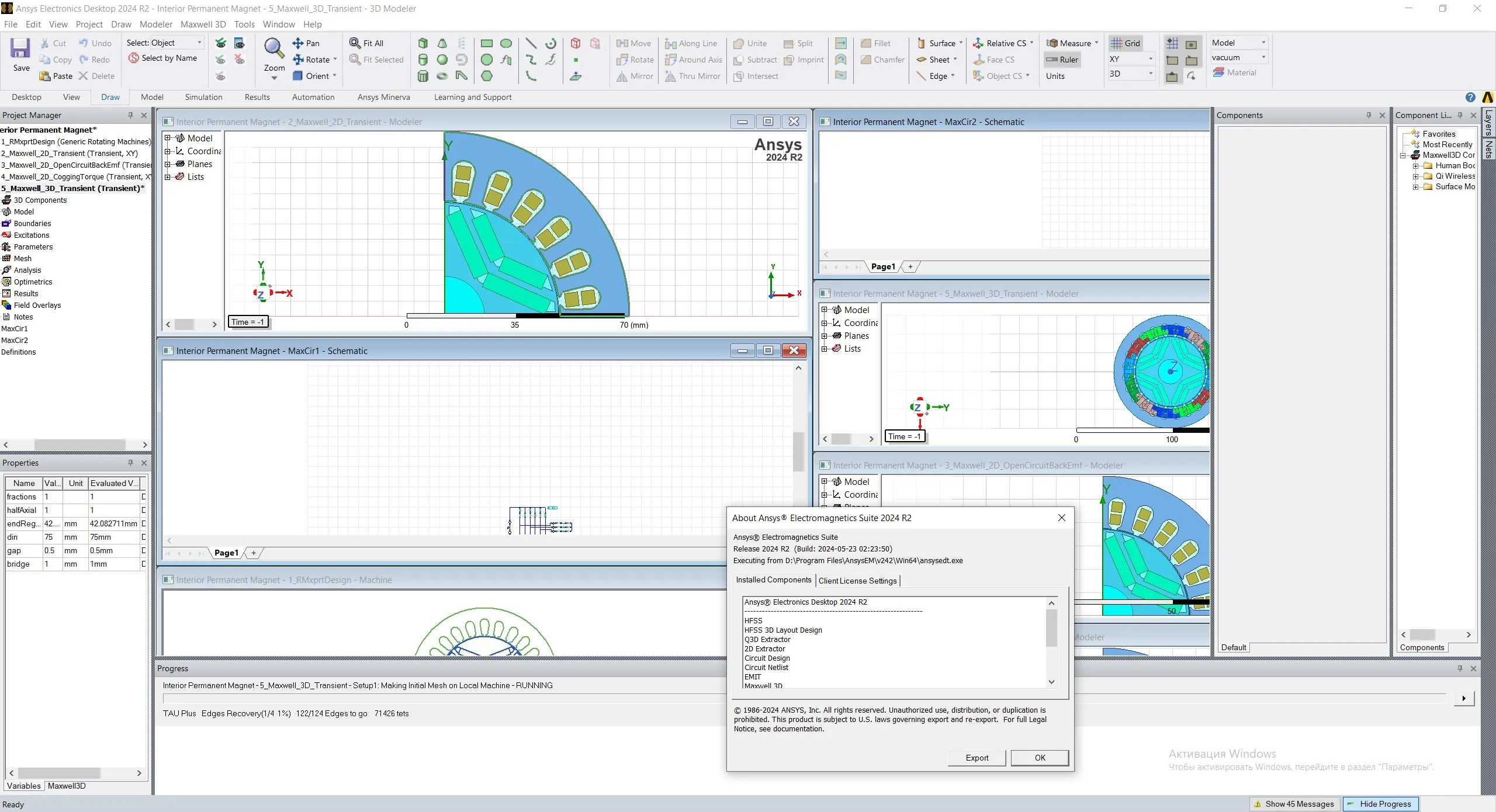The height and width of the screenshot is (812, 1496).
Task: Open the Tools menu
Action: pyautogui.click(x=244, y=24)
